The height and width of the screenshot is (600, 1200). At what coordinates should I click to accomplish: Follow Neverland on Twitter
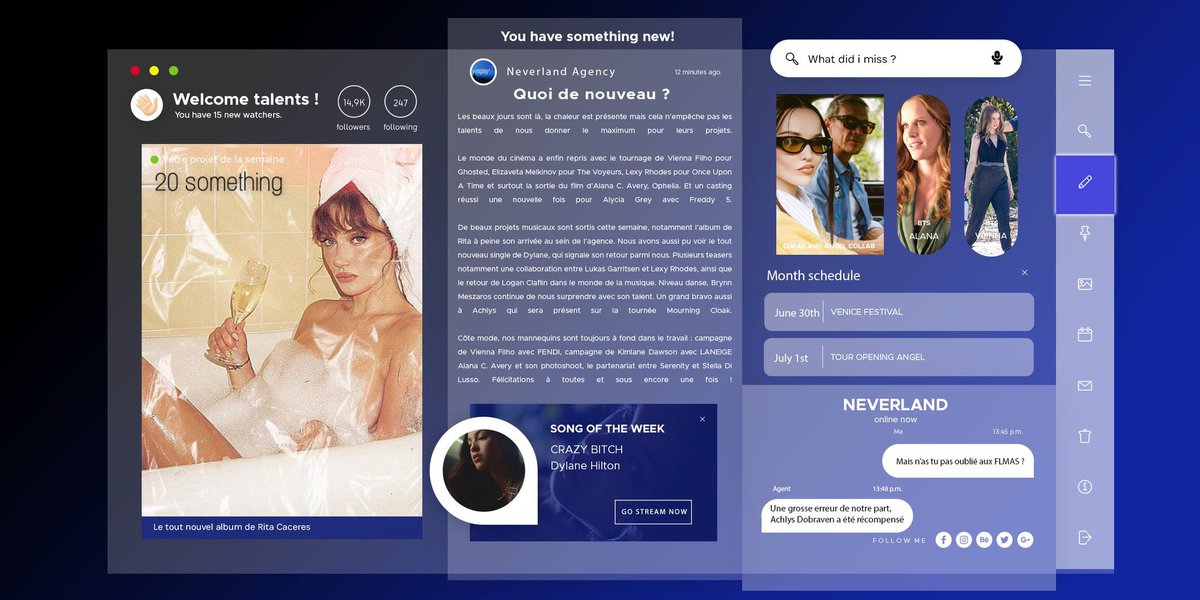pyautogui.click(x=1004, y=539)
